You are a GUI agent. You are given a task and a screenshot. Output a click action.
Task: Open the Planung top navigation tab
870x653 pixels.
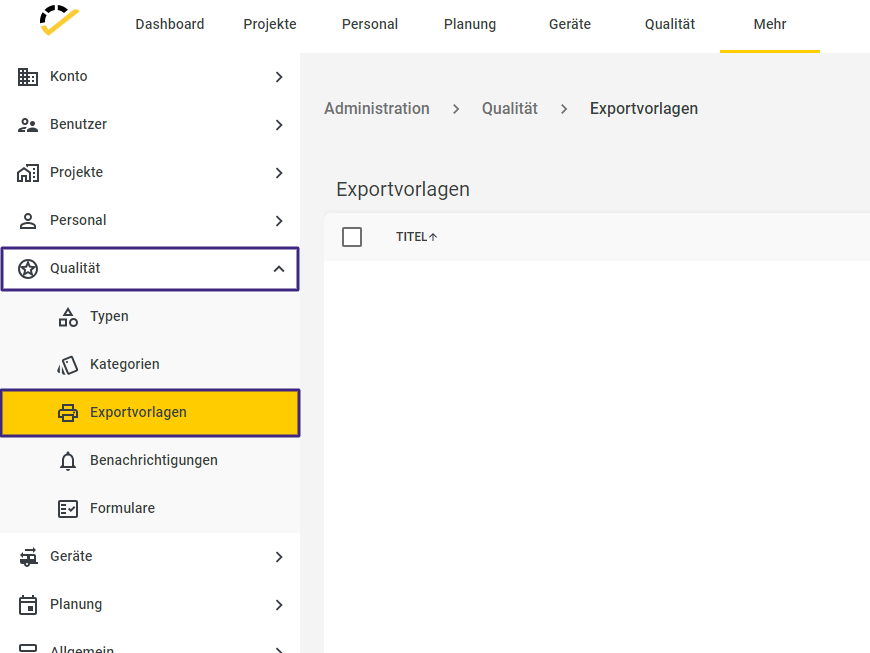pyautogui.click(x=470, y=24)
